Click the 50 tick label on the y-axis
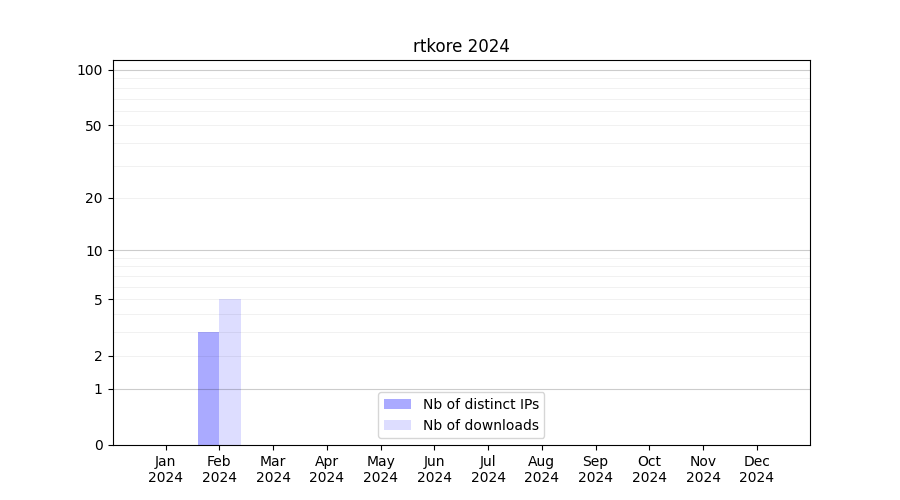This screenshot has height=500, width=900. point(93,126)
